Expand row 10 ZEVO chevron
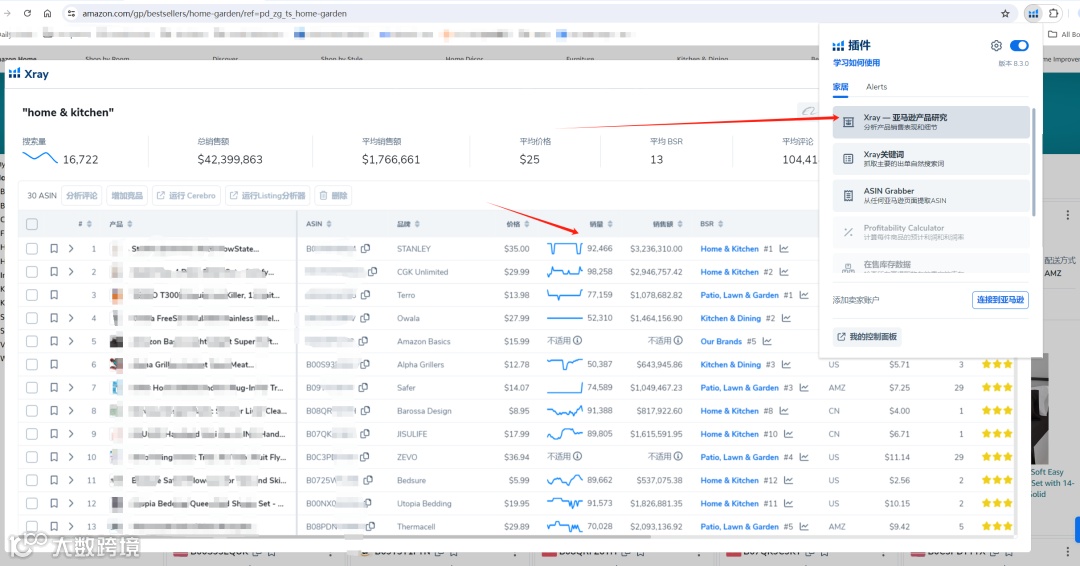This screenshot has height=566, width=1080. click(x=71, y=457)
